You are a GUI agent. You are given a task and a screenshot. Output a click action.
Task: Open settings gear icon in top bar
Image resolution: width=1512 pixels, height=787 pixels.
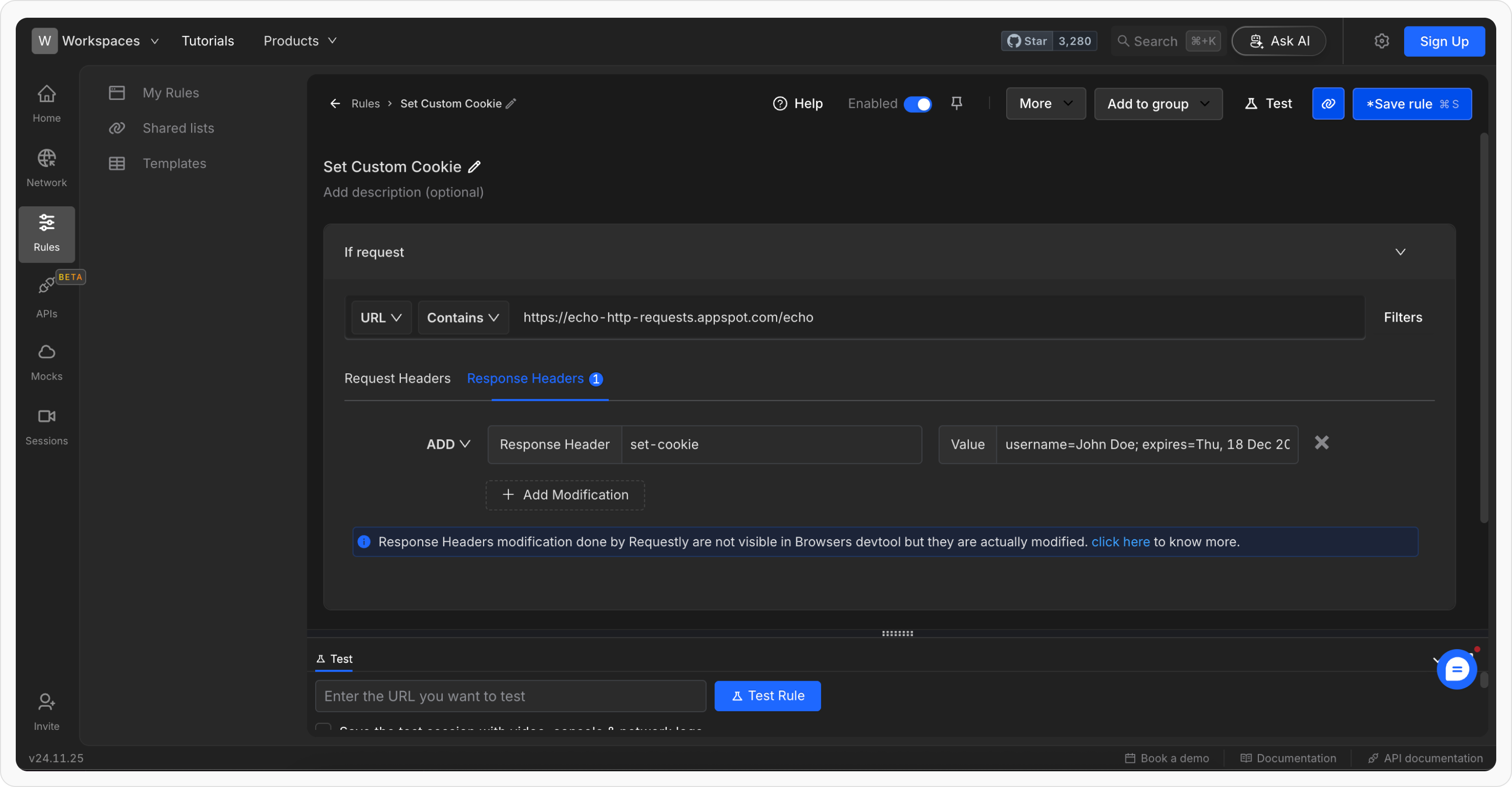tap(1381, 41)
